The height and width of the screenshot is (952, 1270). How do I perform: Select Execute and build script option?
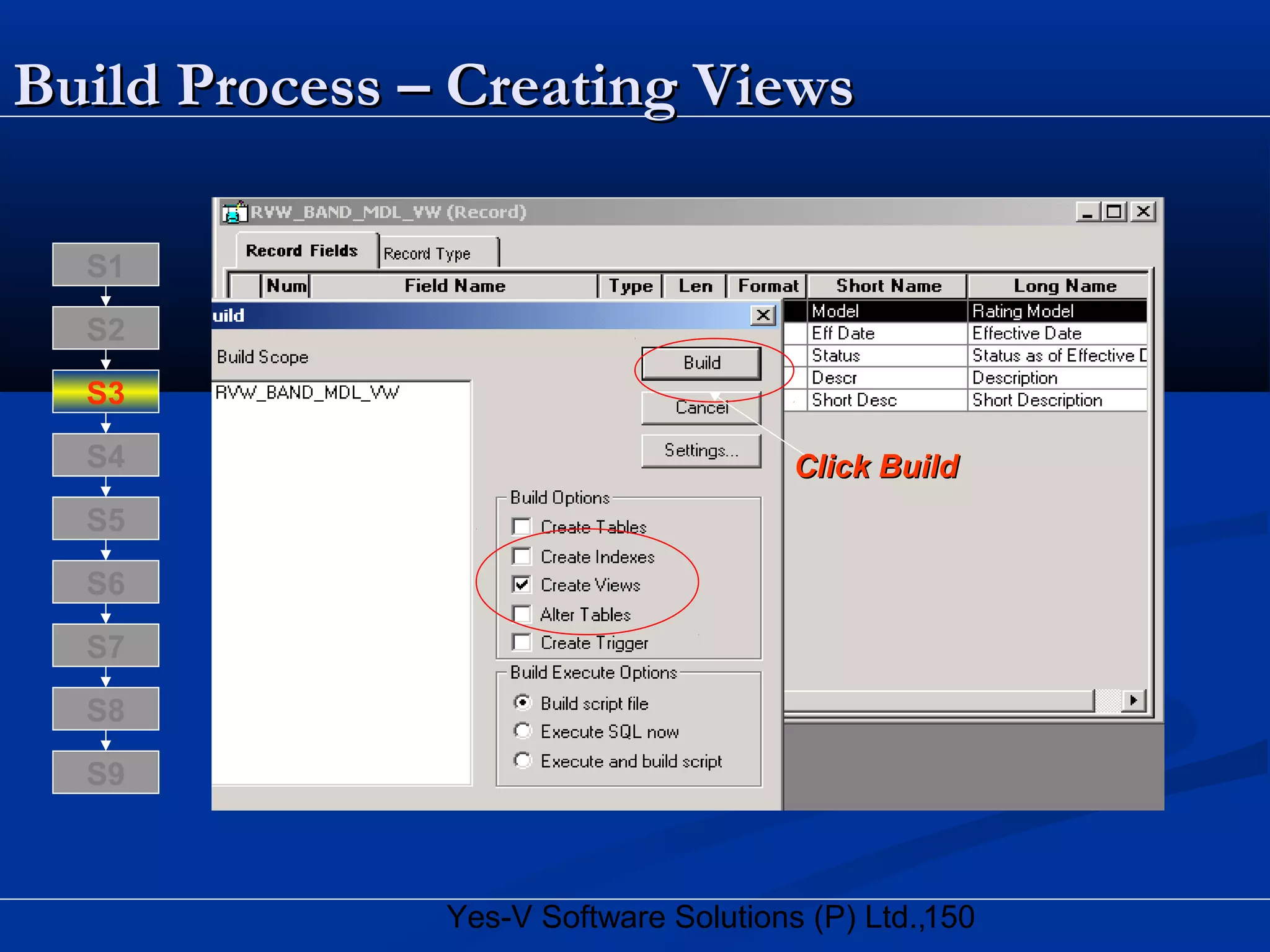[x=523, y=760]
